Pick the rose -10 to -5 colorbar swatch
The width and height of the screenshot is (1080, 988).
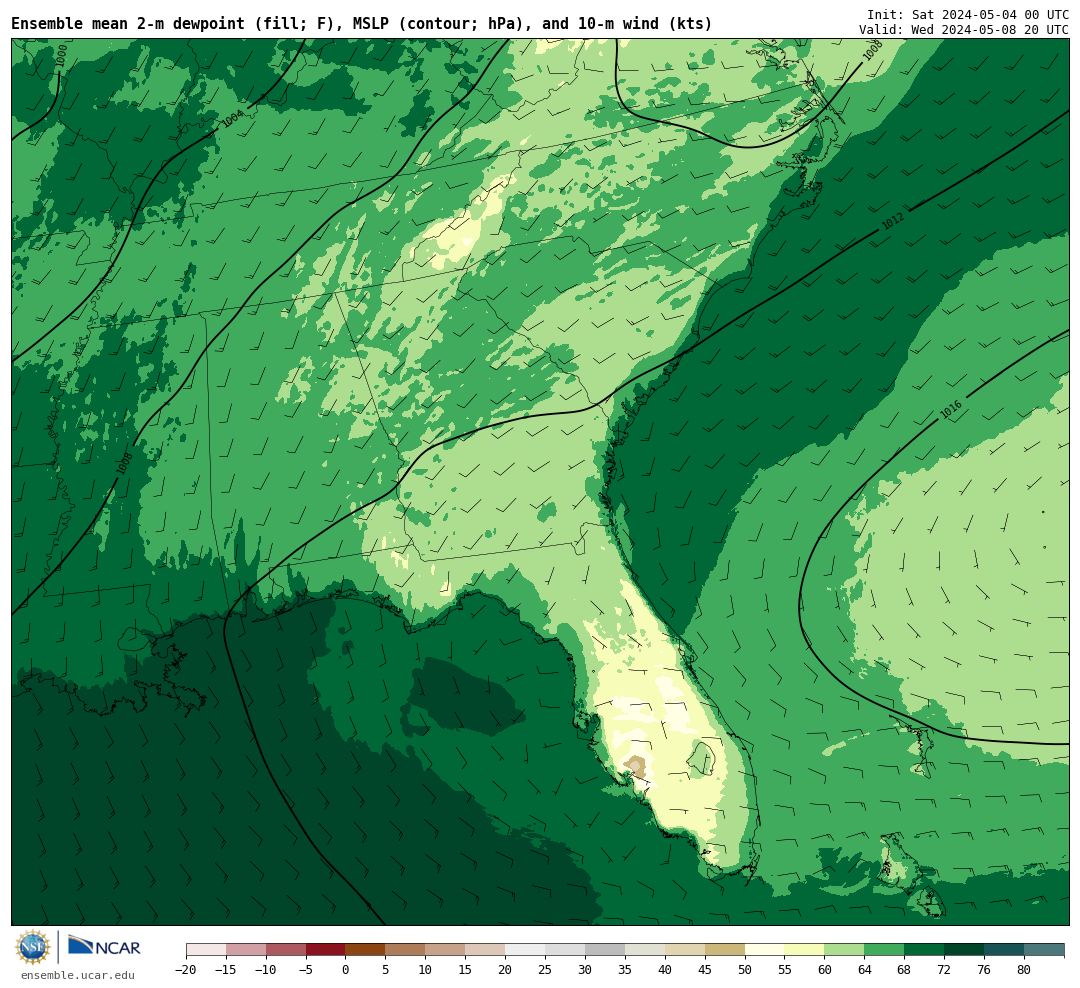286,950
